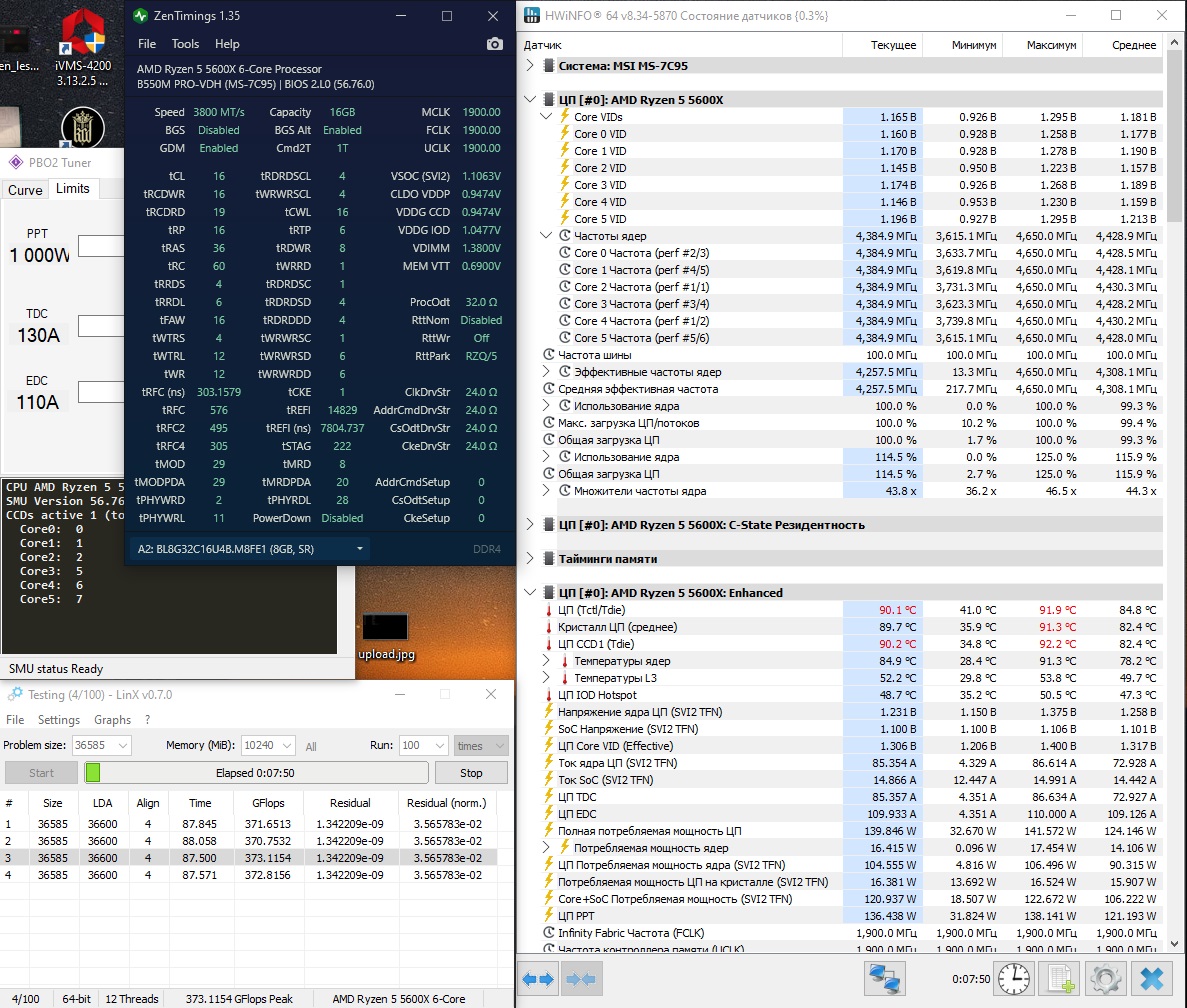Close sensors with the blue X icon
Viewport: 1187px width, 1008px height.
(x=1151, y=978)
